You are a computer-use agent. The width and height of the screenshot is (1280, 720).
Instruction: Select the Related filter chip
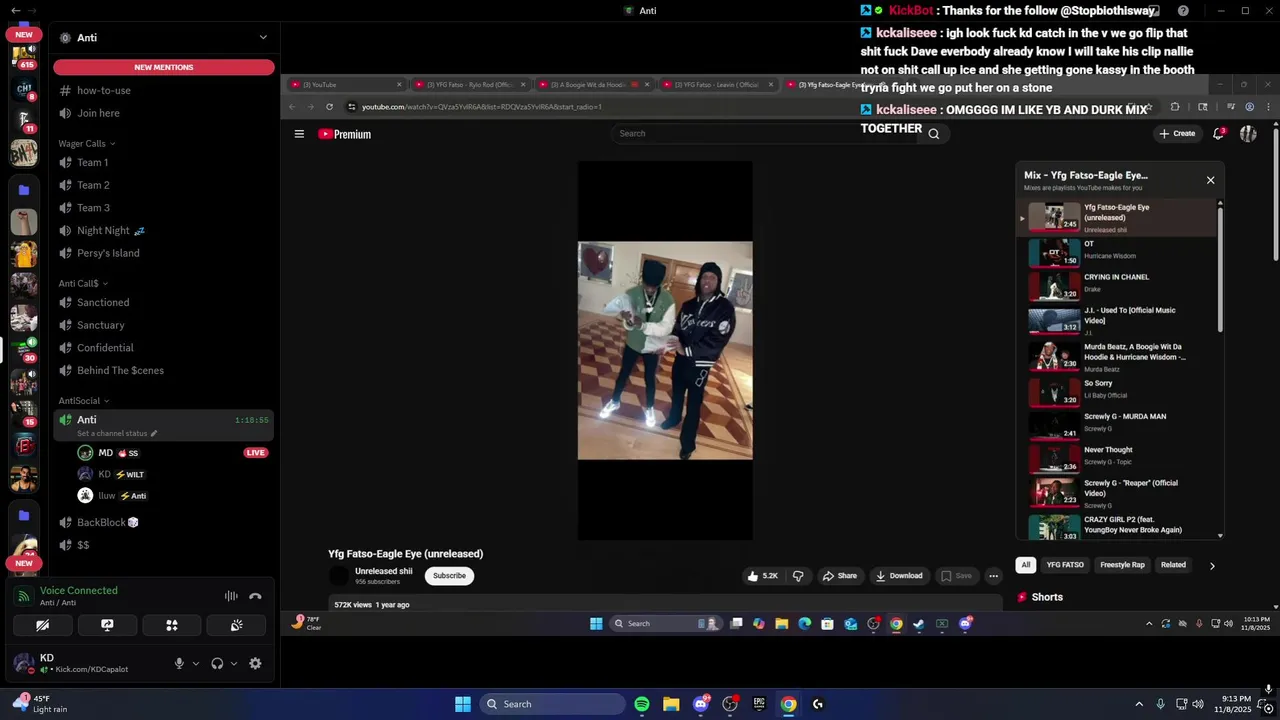point(1173,565)
